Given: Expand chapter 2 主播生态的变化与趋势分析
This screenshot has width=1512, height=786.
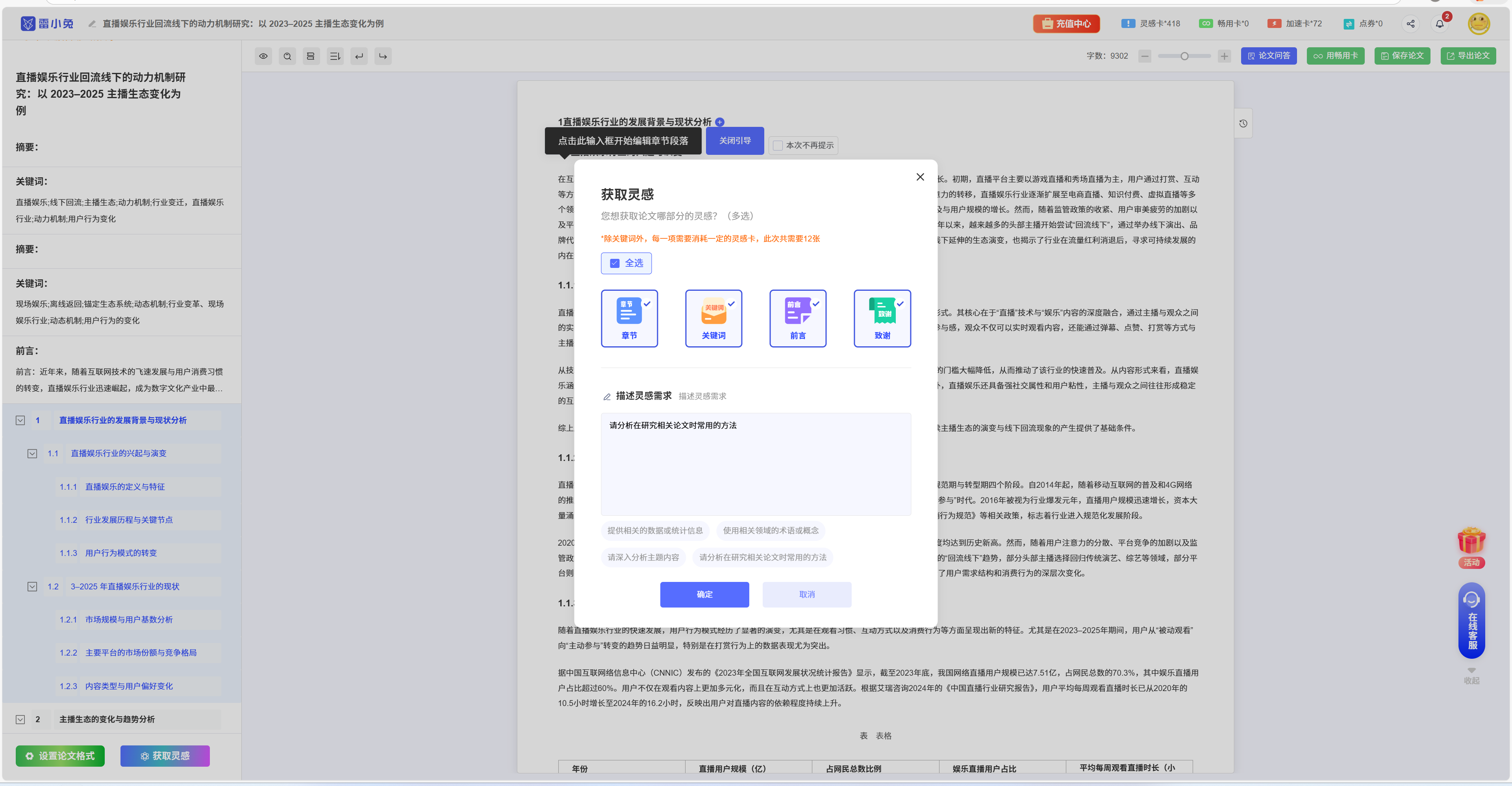Looking at the screenshot, I should tap(20, 719).
